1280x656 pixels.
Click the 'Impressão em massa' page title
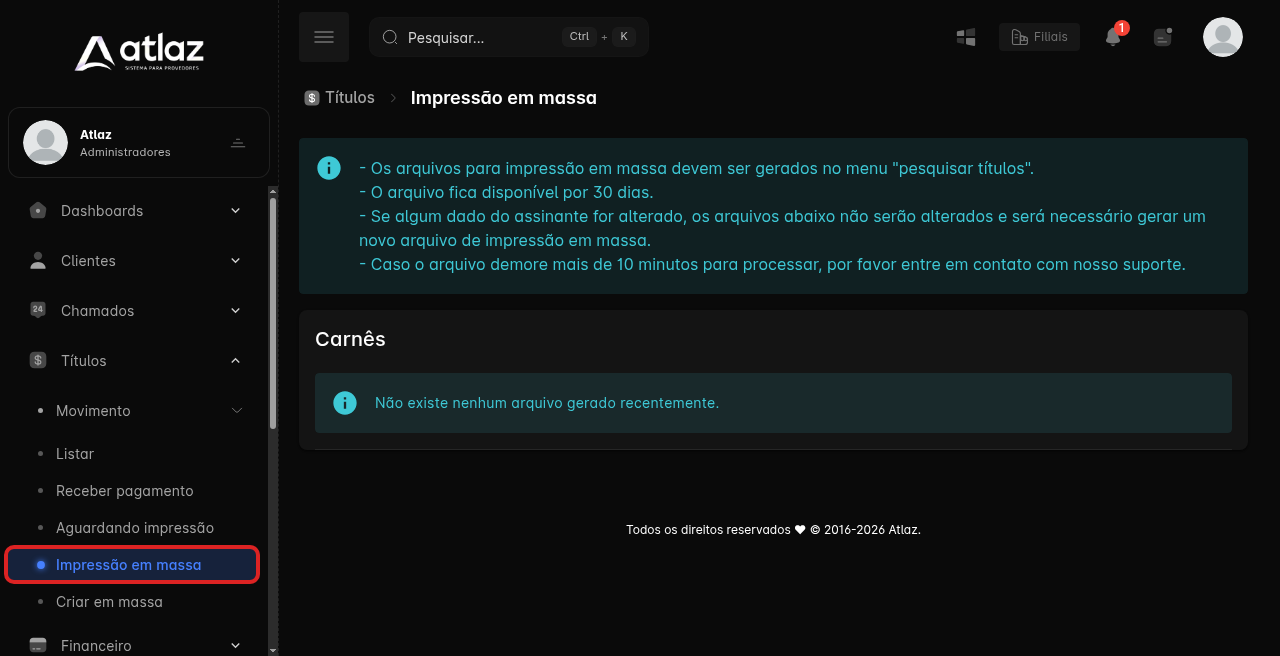(x=504, y=98)
